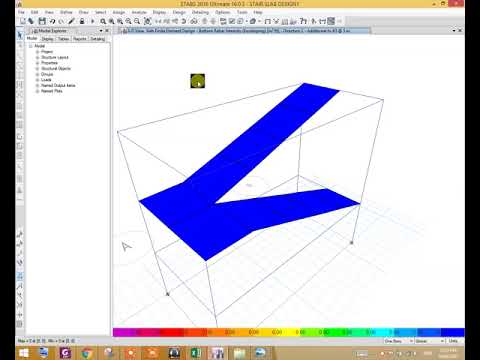Click the Redo toolbar icon
The width and height of the screenshot is (480, 360).
[61, 21]
